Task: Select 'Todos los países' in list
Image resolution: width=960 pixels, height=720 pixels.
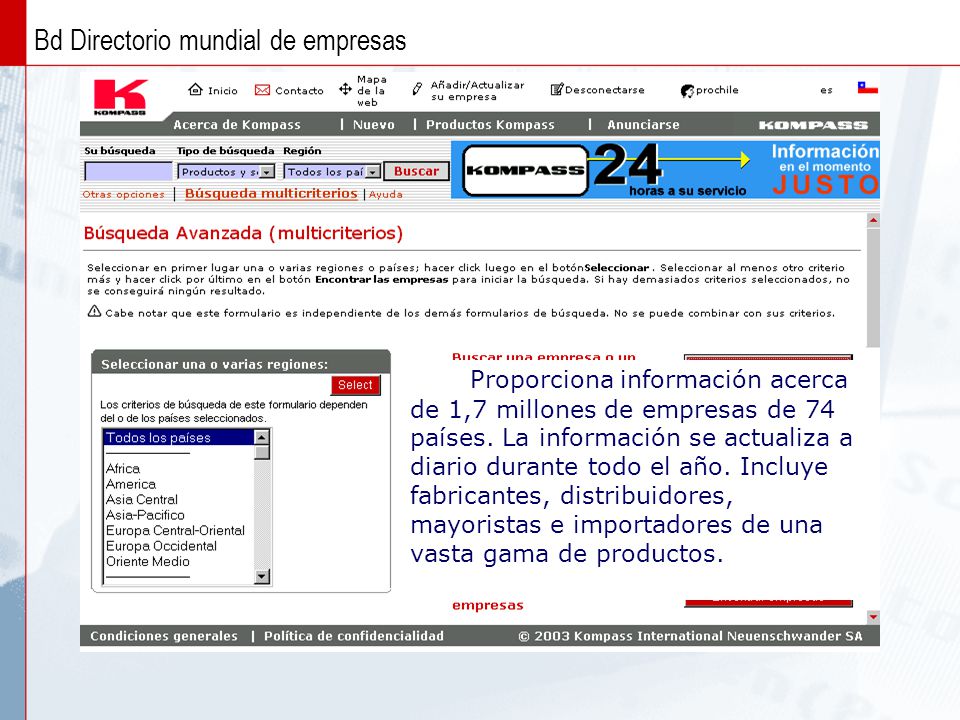Action: [x=178, y=437]
